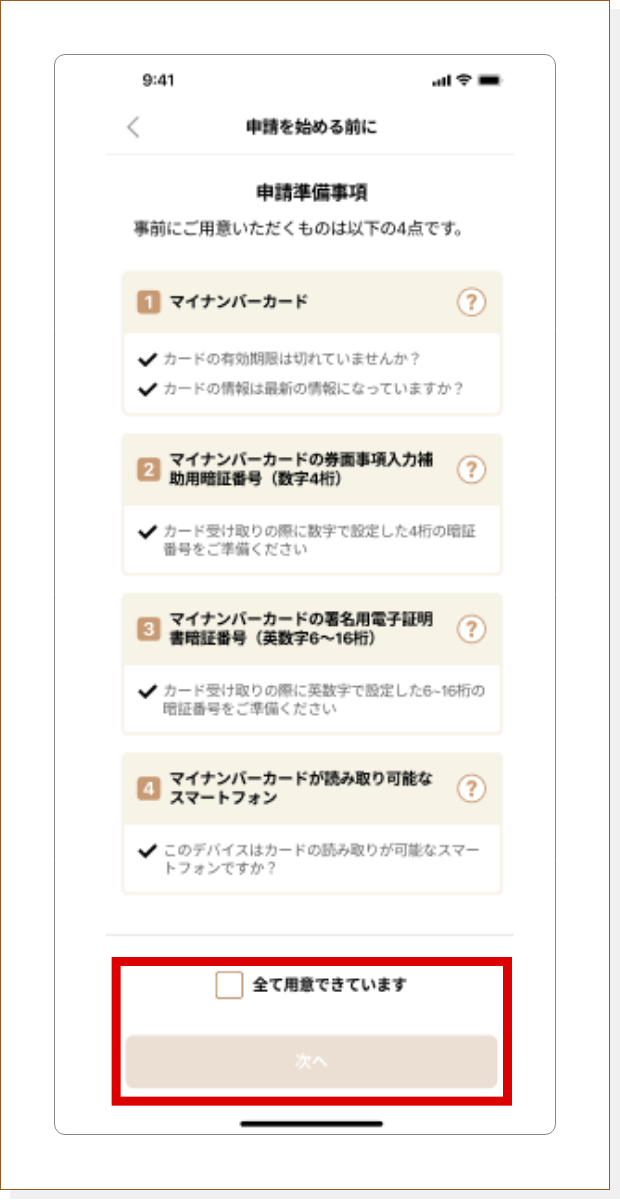Tap the cellular signal icon
The height and width of the screenshot is (1200, 620).
tap(441, 81)
